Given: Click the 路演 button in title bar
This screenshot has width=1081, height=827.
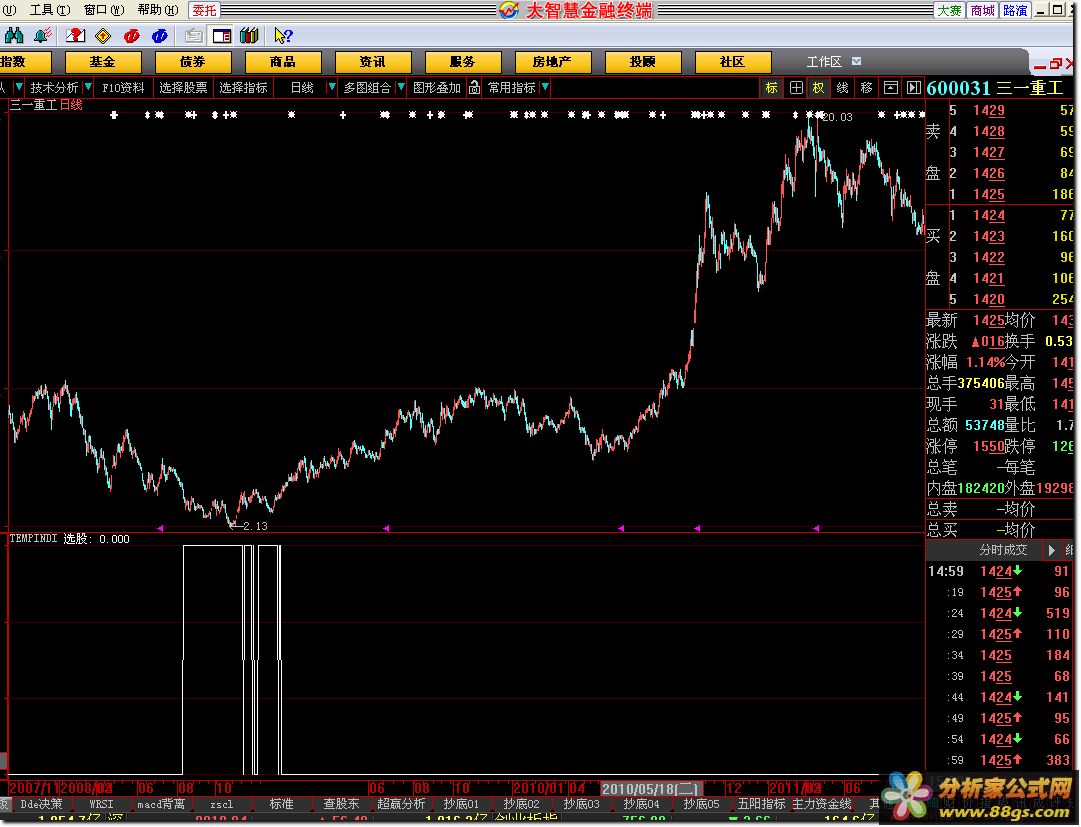Looking at the screenshot, I should tap(1016, 10).
